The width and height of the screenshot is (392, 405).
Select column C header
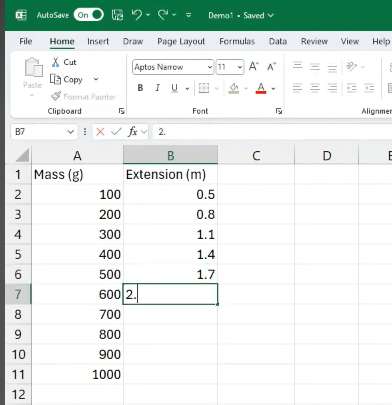pyautogui.click(x=256, y=156)
